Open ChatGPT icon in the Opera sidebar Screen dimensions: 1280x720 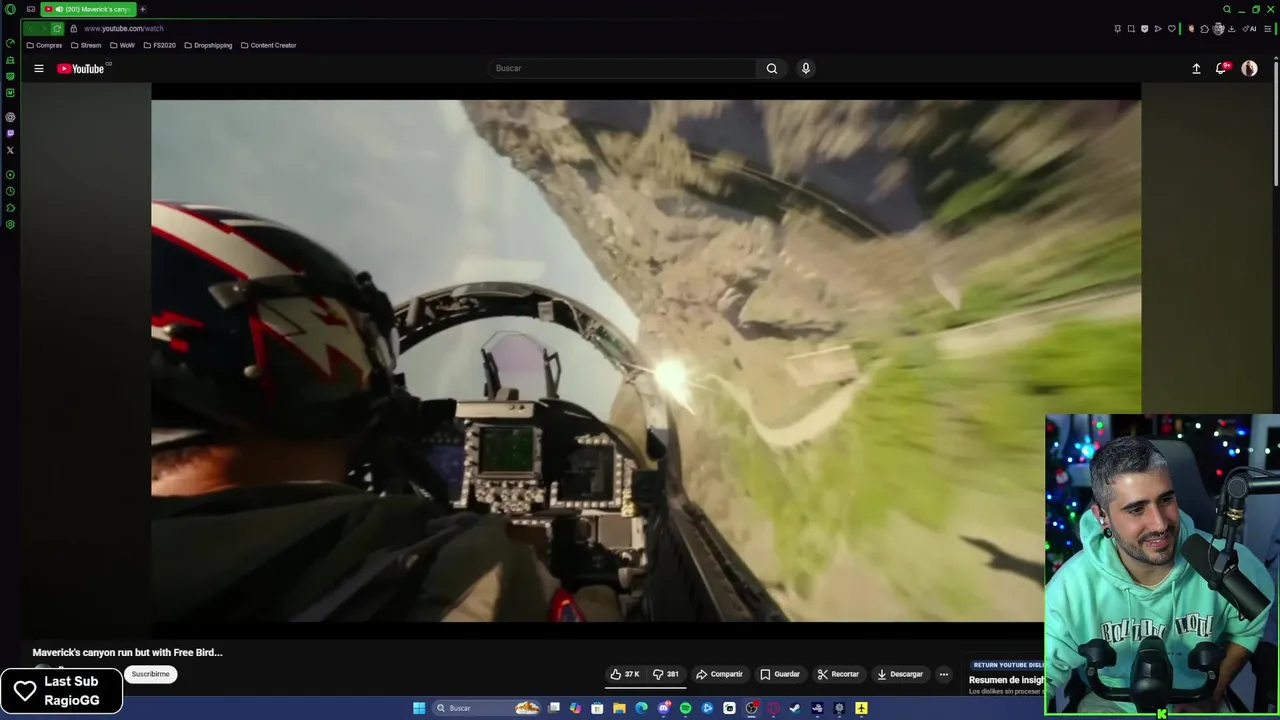10,117
